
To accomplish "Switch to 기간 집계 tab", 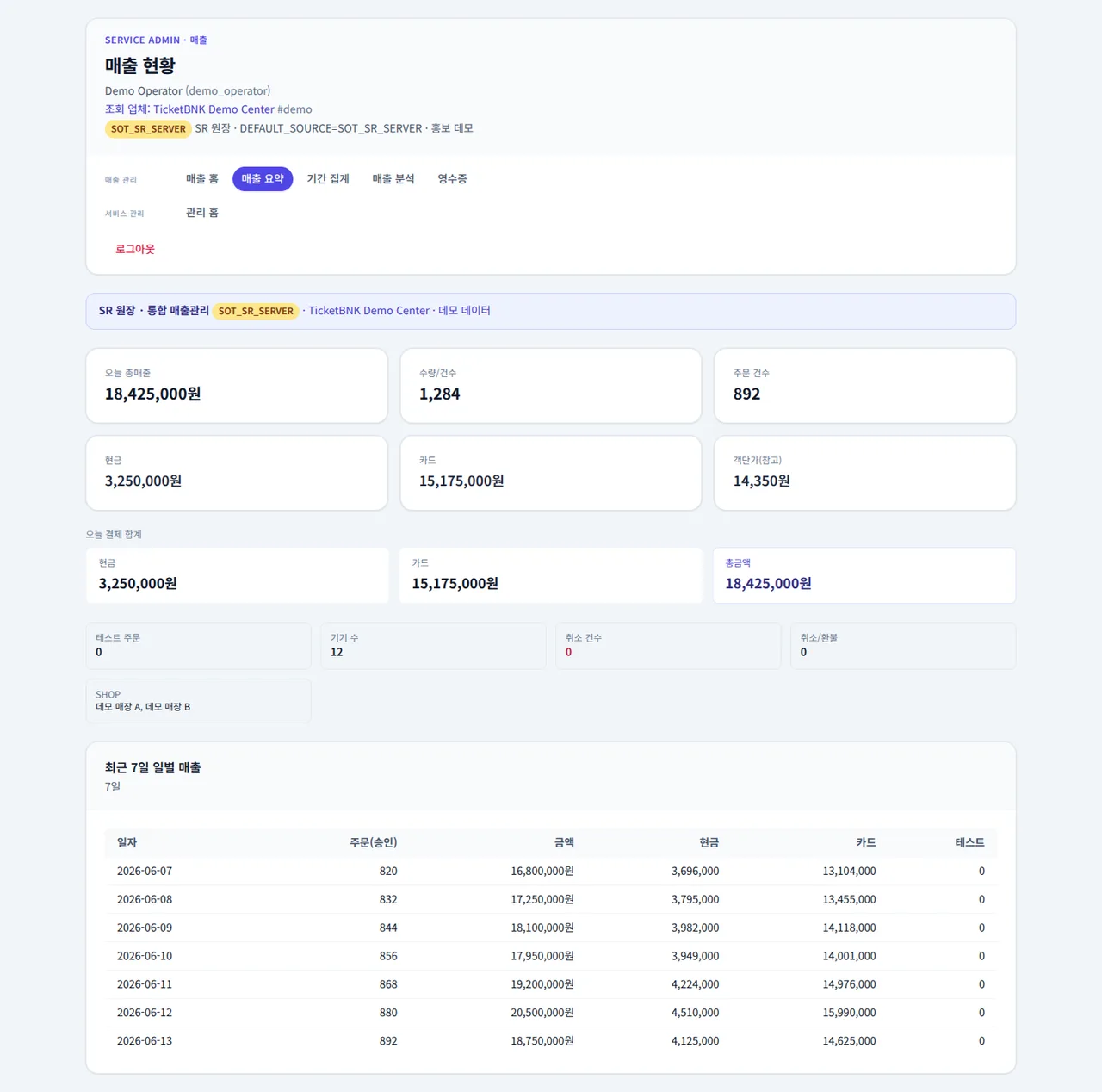I will tap(328, 179).
